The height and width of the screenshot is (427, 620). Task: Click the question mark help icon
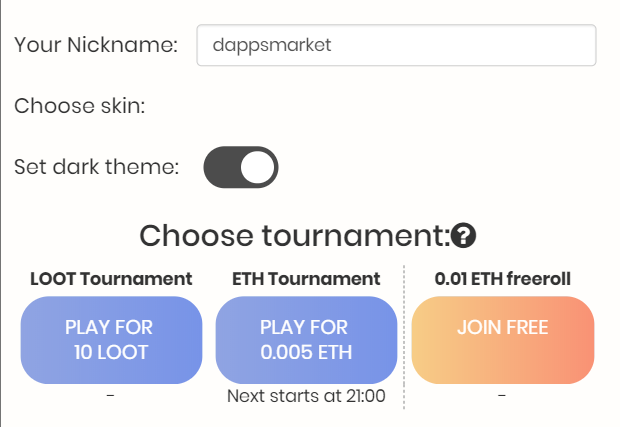click(463, 236)
